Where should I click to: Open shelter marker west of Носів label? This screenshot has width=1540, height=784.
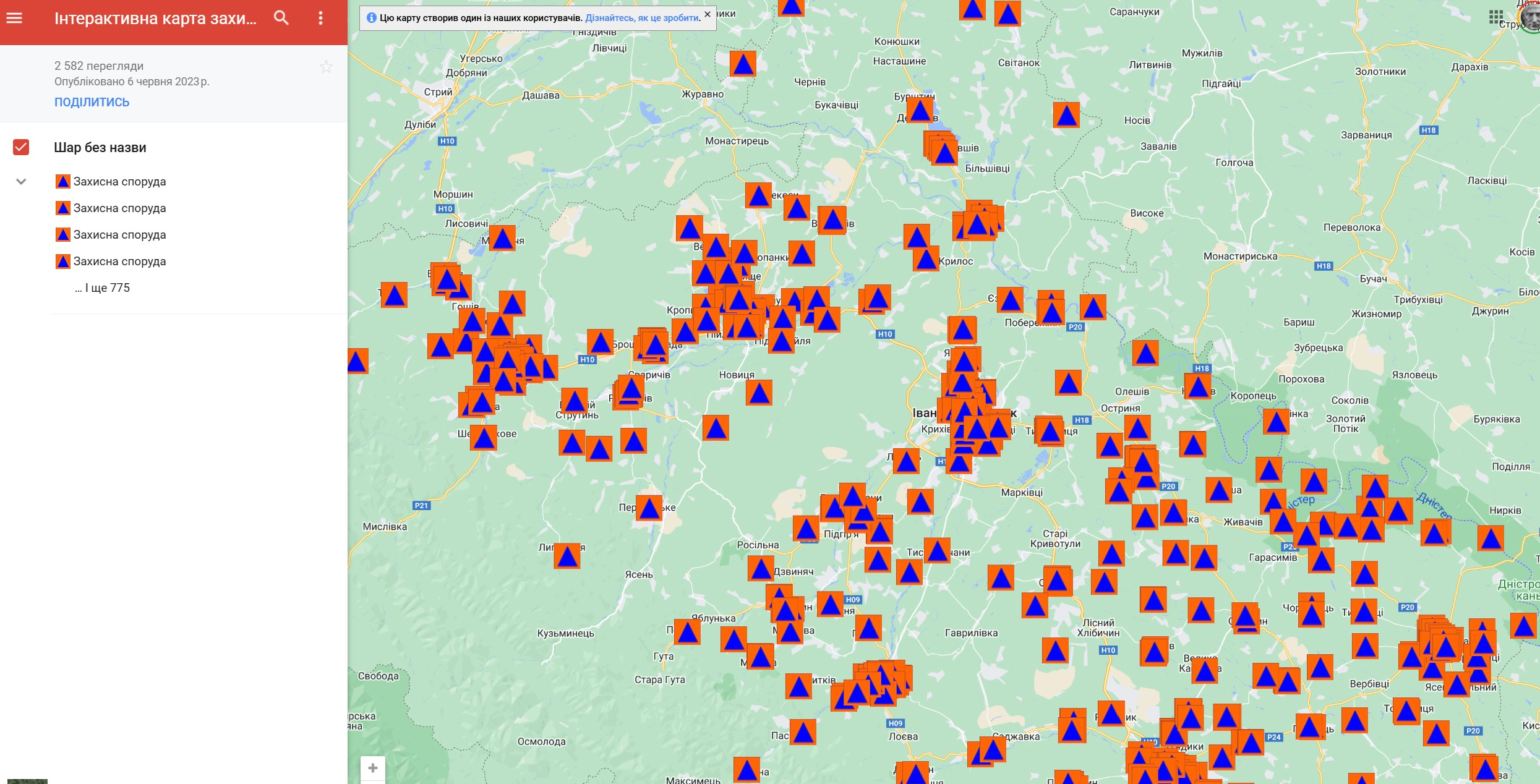click(x=1066, y=115)
